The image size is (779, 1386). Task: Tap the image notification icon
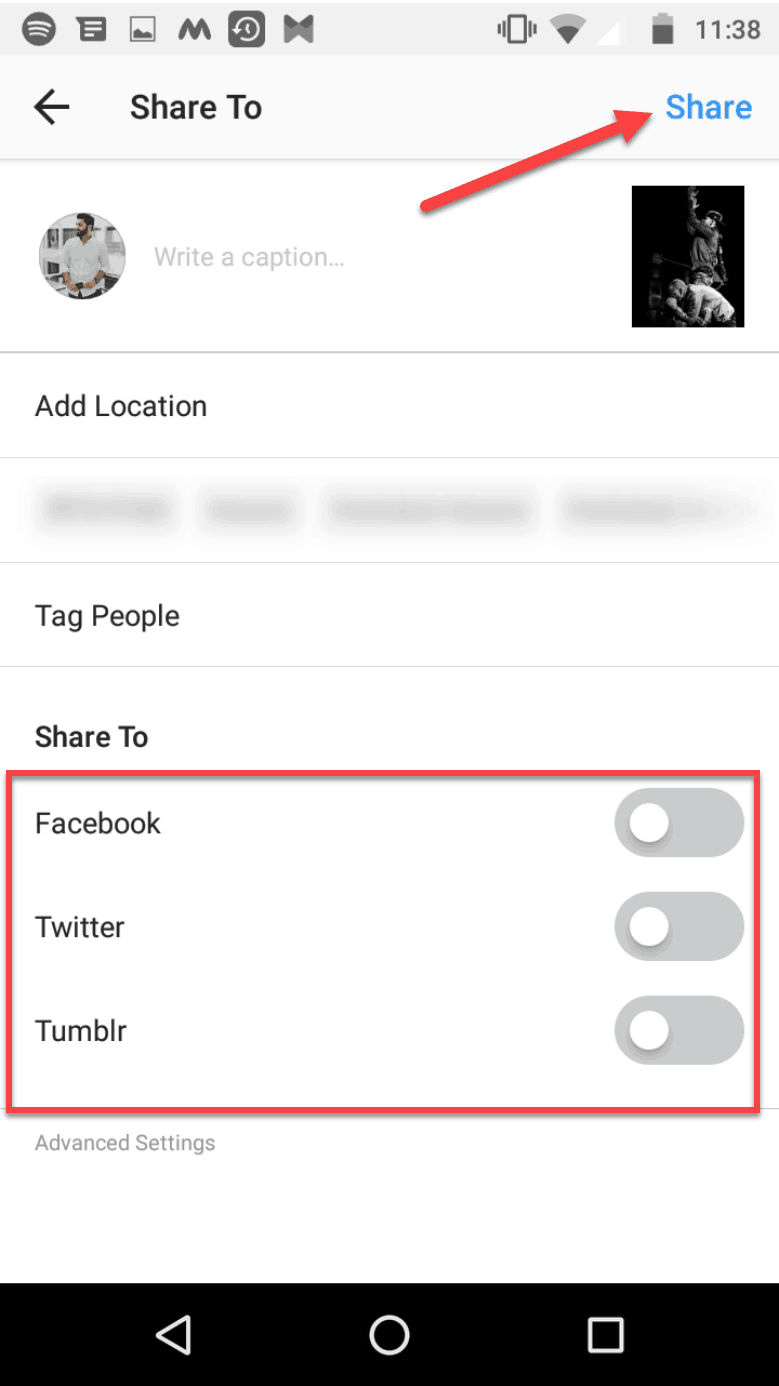click(143, 31)
